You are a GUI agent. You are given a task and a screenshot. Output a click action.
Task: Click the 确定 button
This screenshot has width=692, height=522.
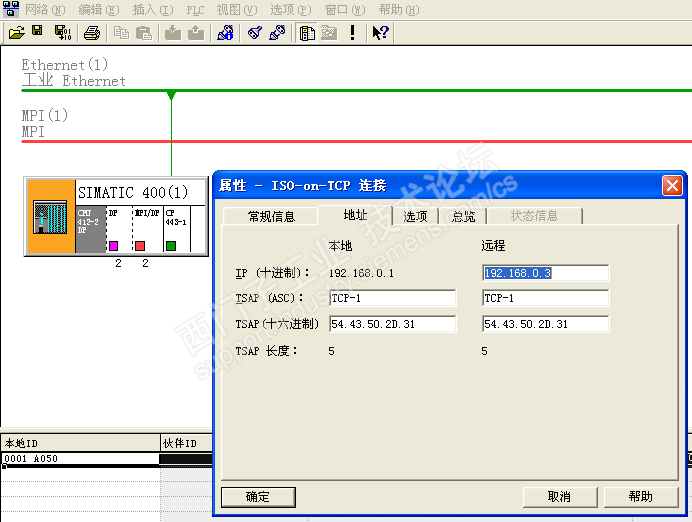258,497
